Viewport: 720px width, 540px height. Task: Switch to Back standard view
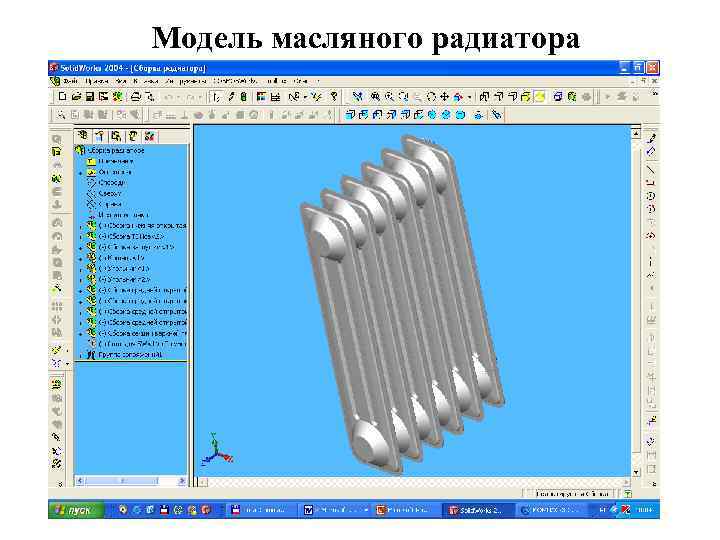(x=364, y=115)
